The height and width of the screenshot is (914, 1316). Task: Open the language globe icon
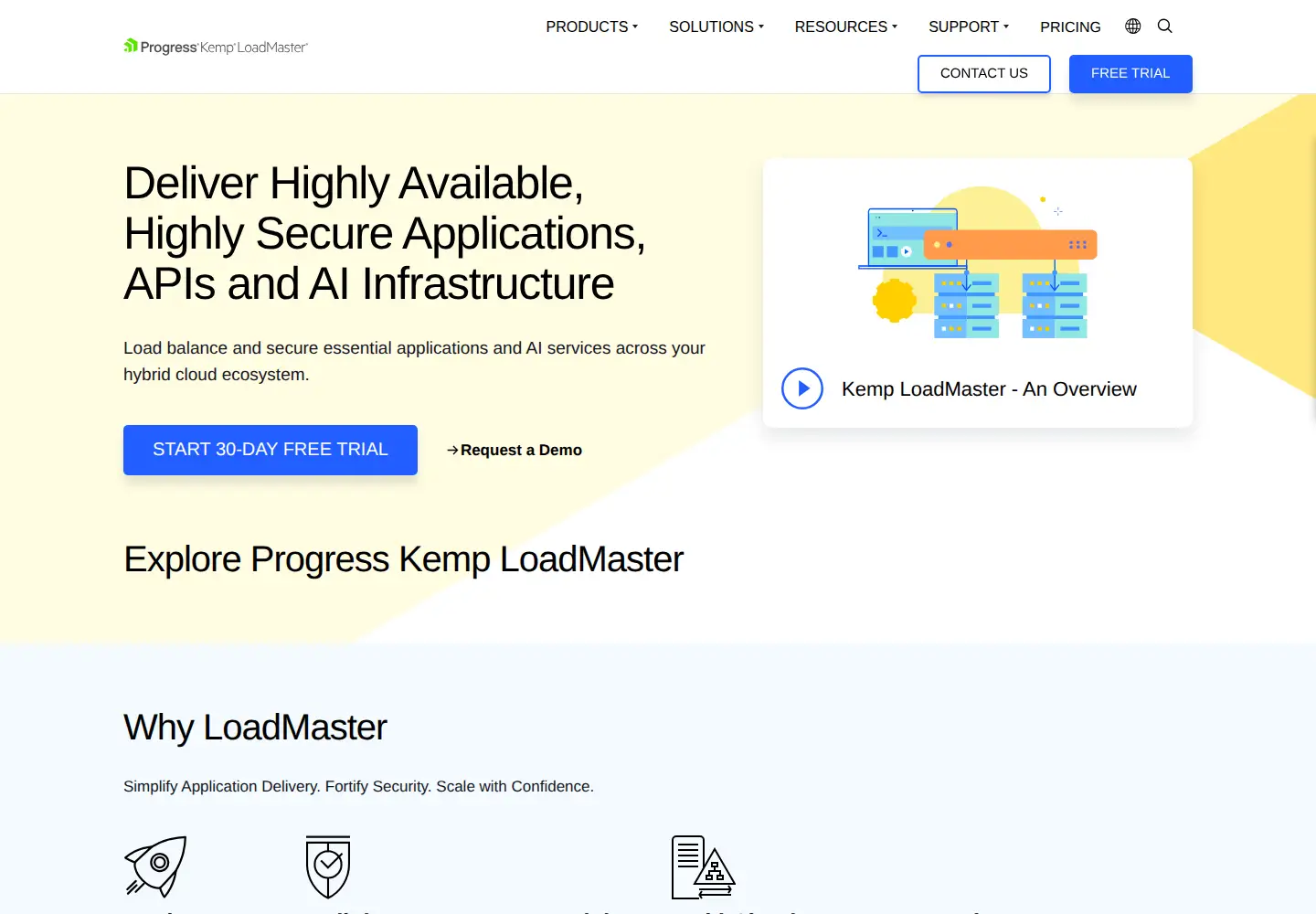(1133, 27)
